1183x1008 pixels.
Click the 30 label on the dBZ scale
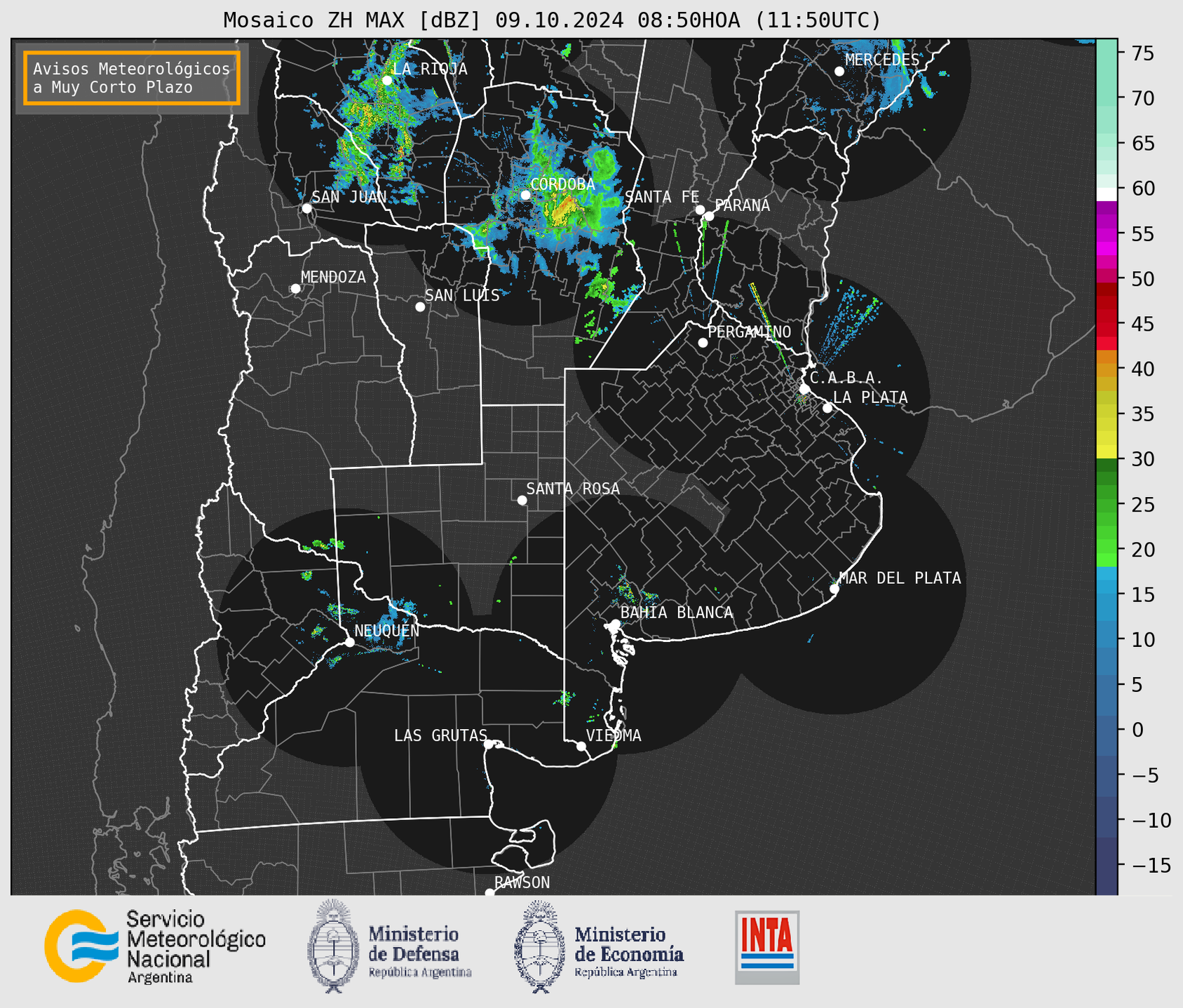click(1142, 459)
